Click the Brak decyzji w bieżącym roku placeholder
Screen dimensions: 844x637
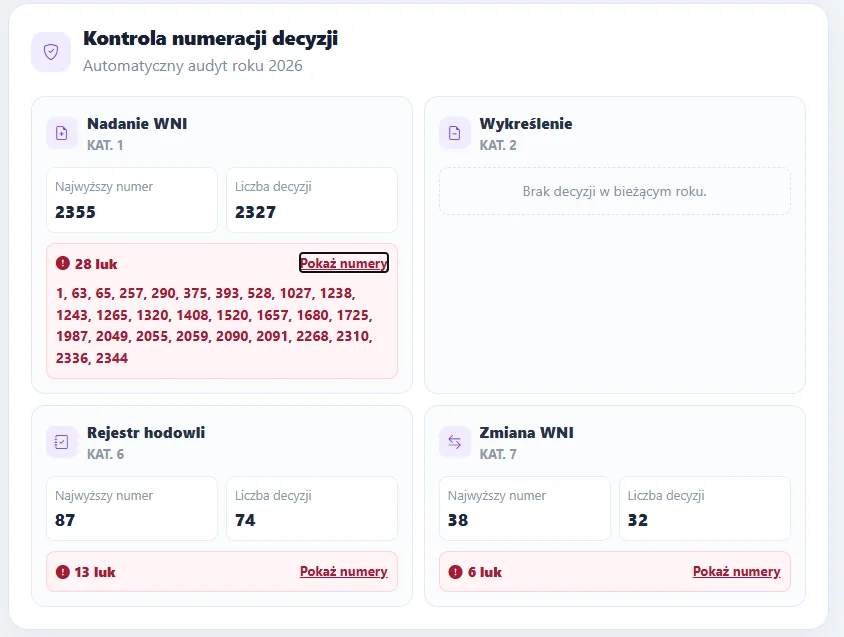pos(615,191)
